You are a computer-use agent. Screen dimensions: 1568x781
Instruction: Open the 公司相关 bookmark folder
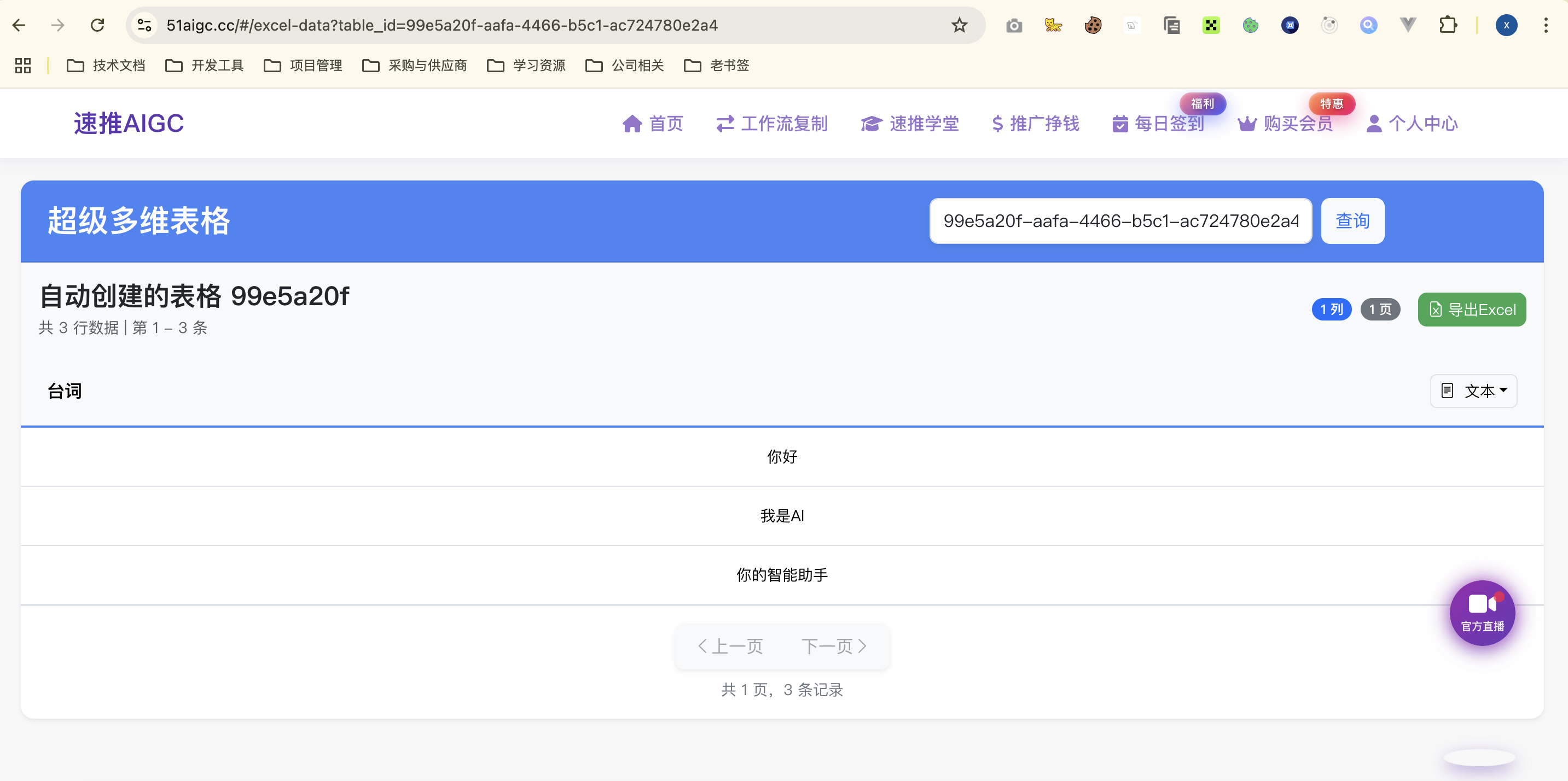[x=625, y=65]
